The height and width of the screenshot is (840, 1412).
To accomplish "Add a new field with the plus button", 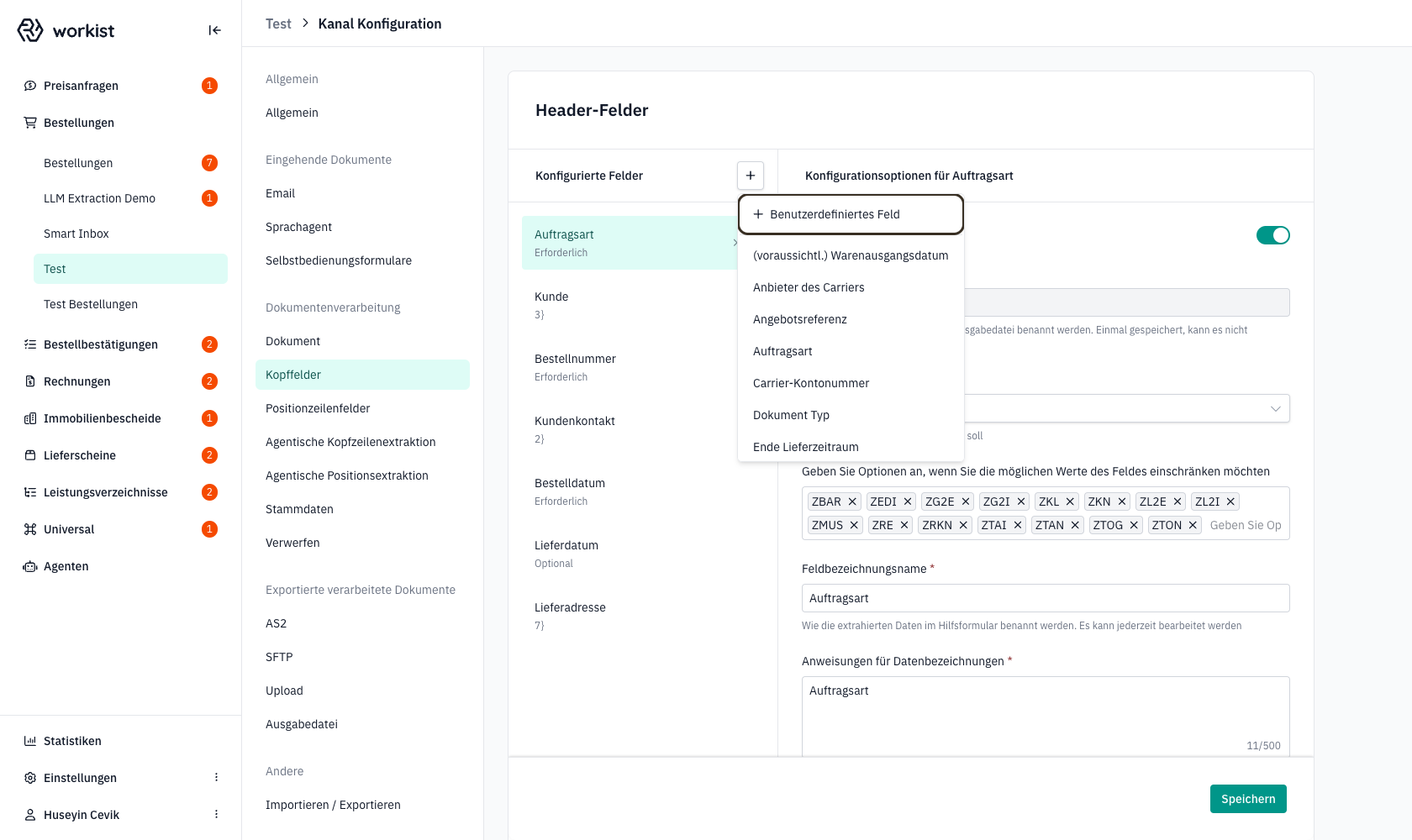I will 751,176.
